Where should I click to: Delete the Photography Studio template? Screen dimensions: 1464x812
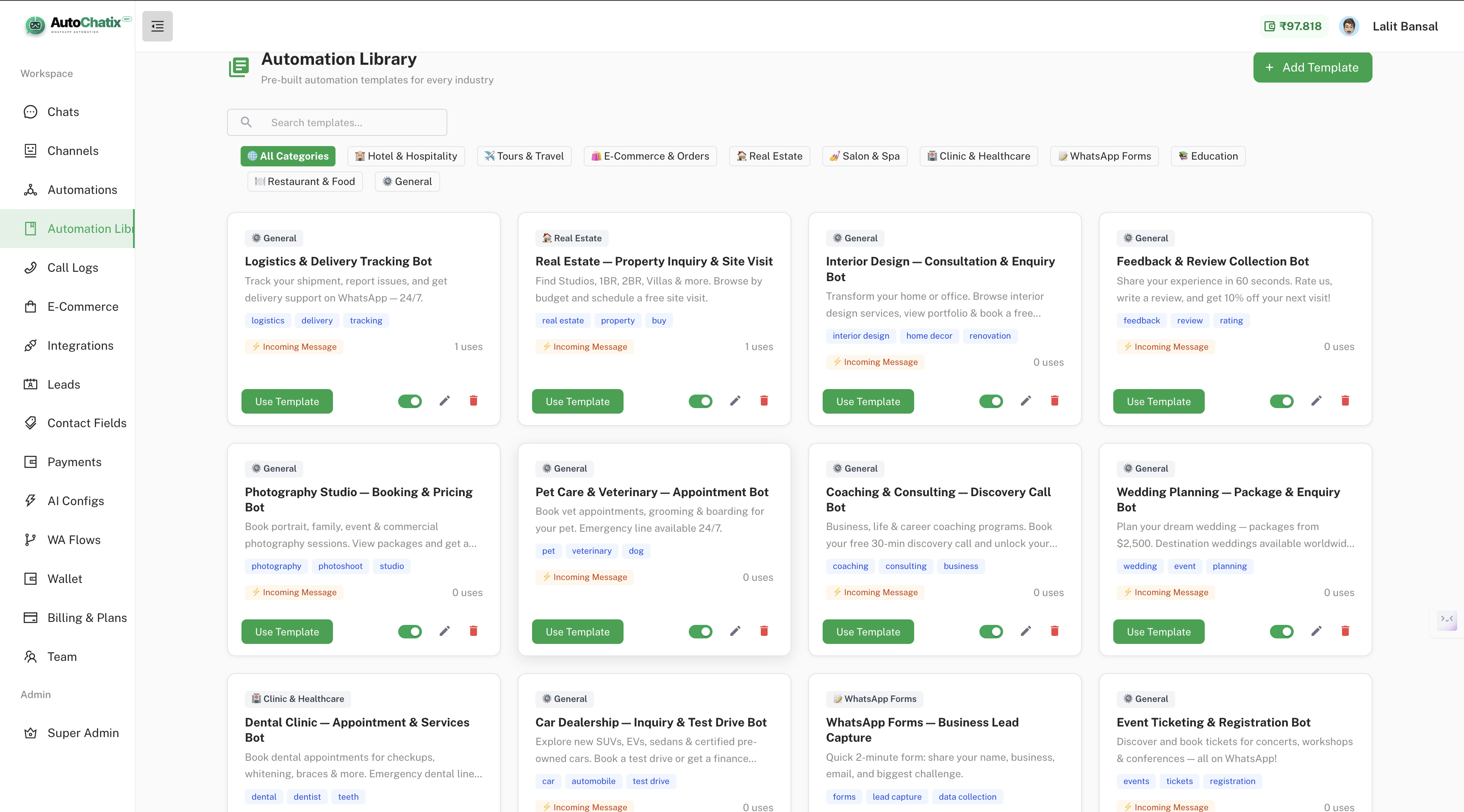[x=474, y=631]
